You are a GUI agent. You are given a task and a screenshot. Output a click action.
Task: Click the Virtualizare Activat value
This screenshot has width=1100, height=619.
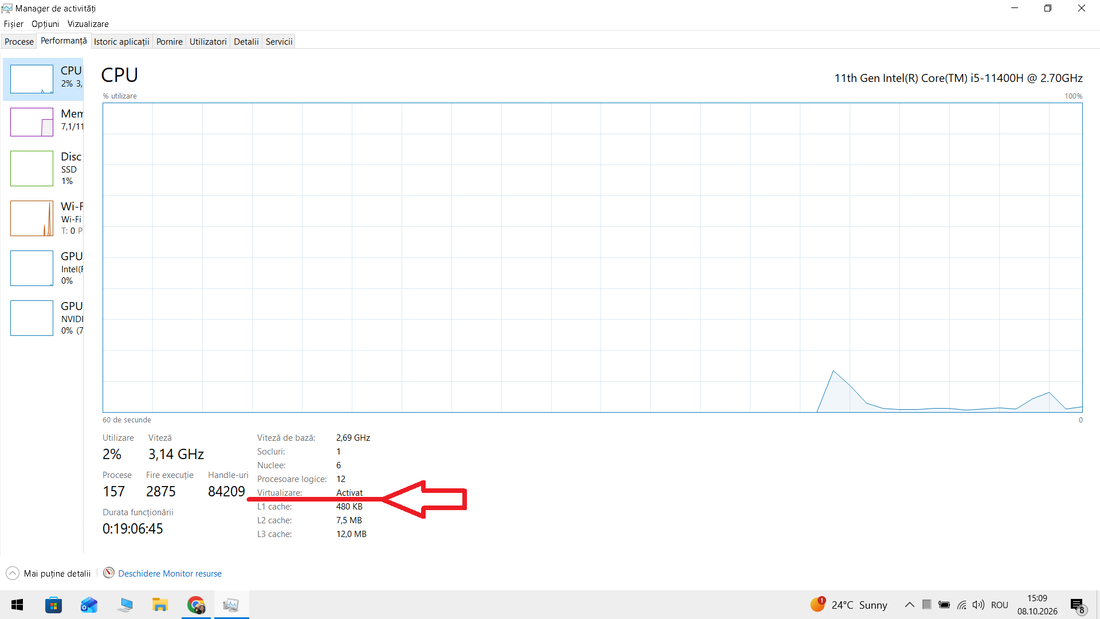[x=349, y=493]
